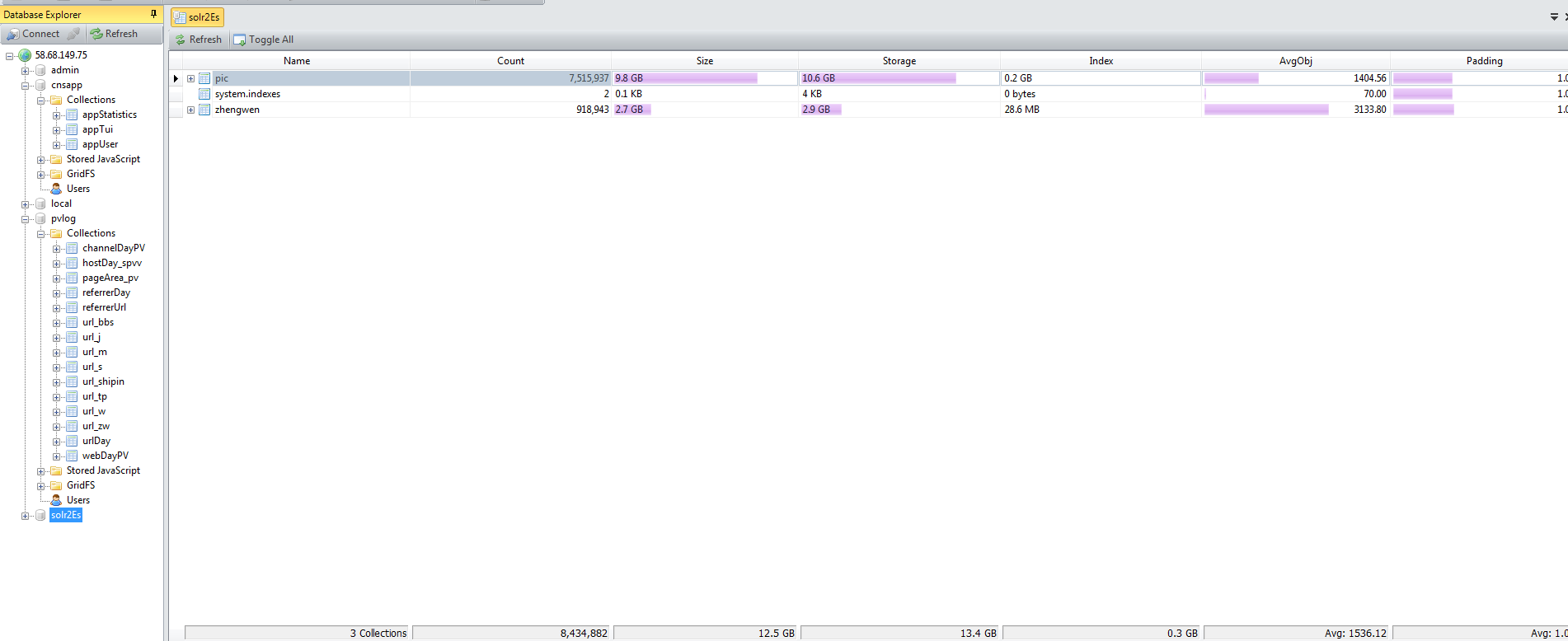Switch to the solr2Es tab

[x=197, y=17]
